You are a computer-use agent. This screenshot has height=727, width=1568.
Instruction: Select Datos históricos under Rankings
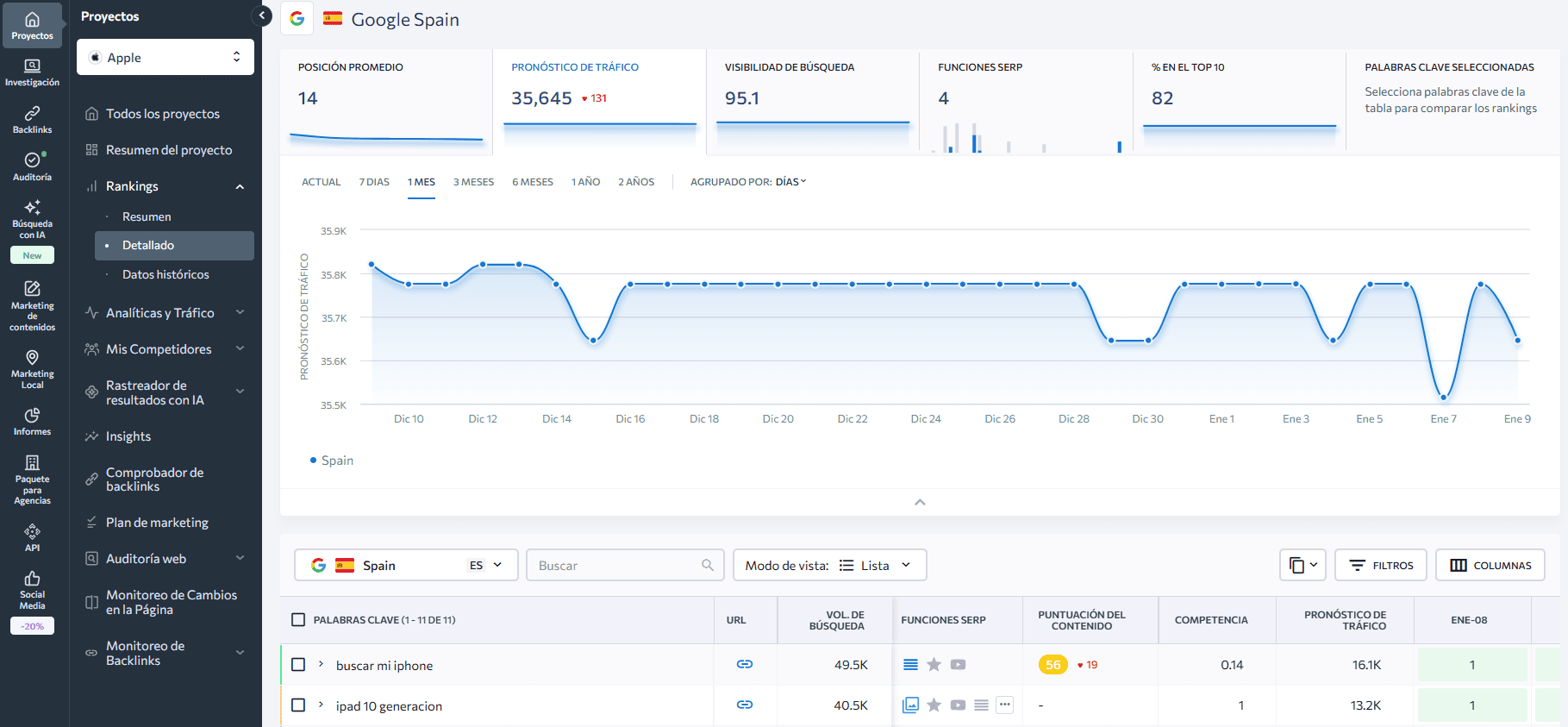[166, 274]
